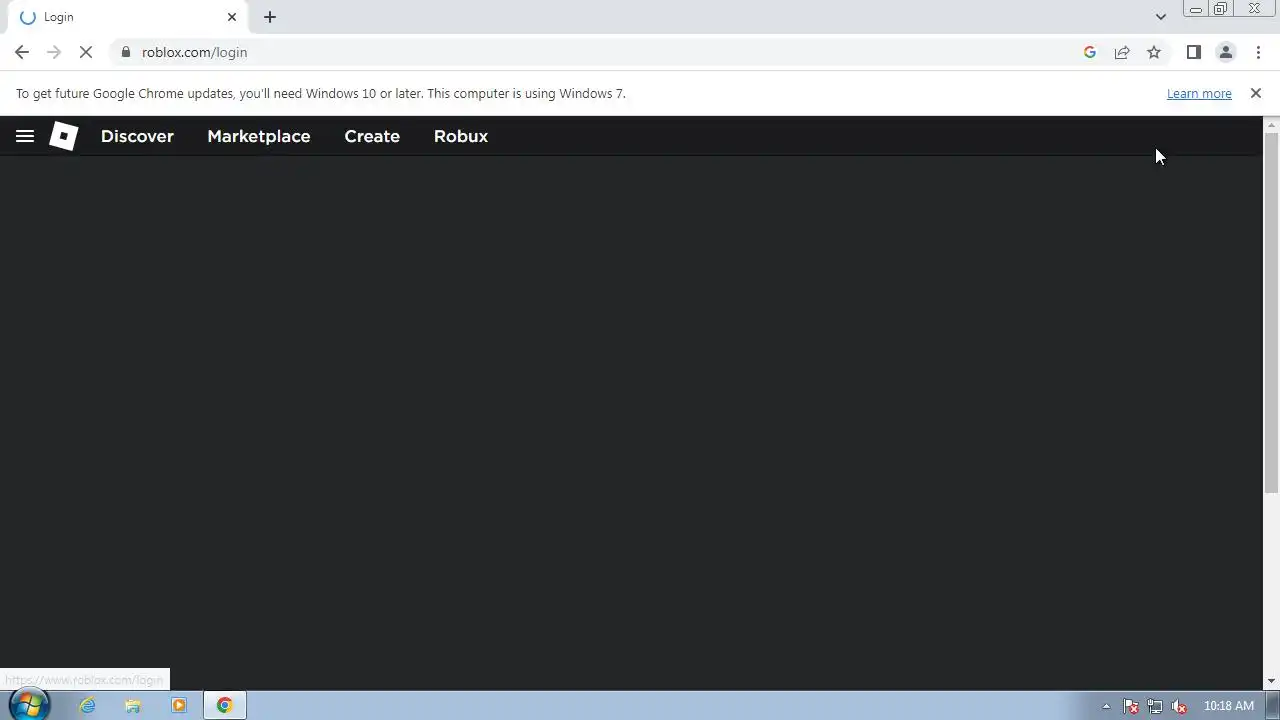
Task: Click the Google icon in the address bar
Action: click(1090, 52)
